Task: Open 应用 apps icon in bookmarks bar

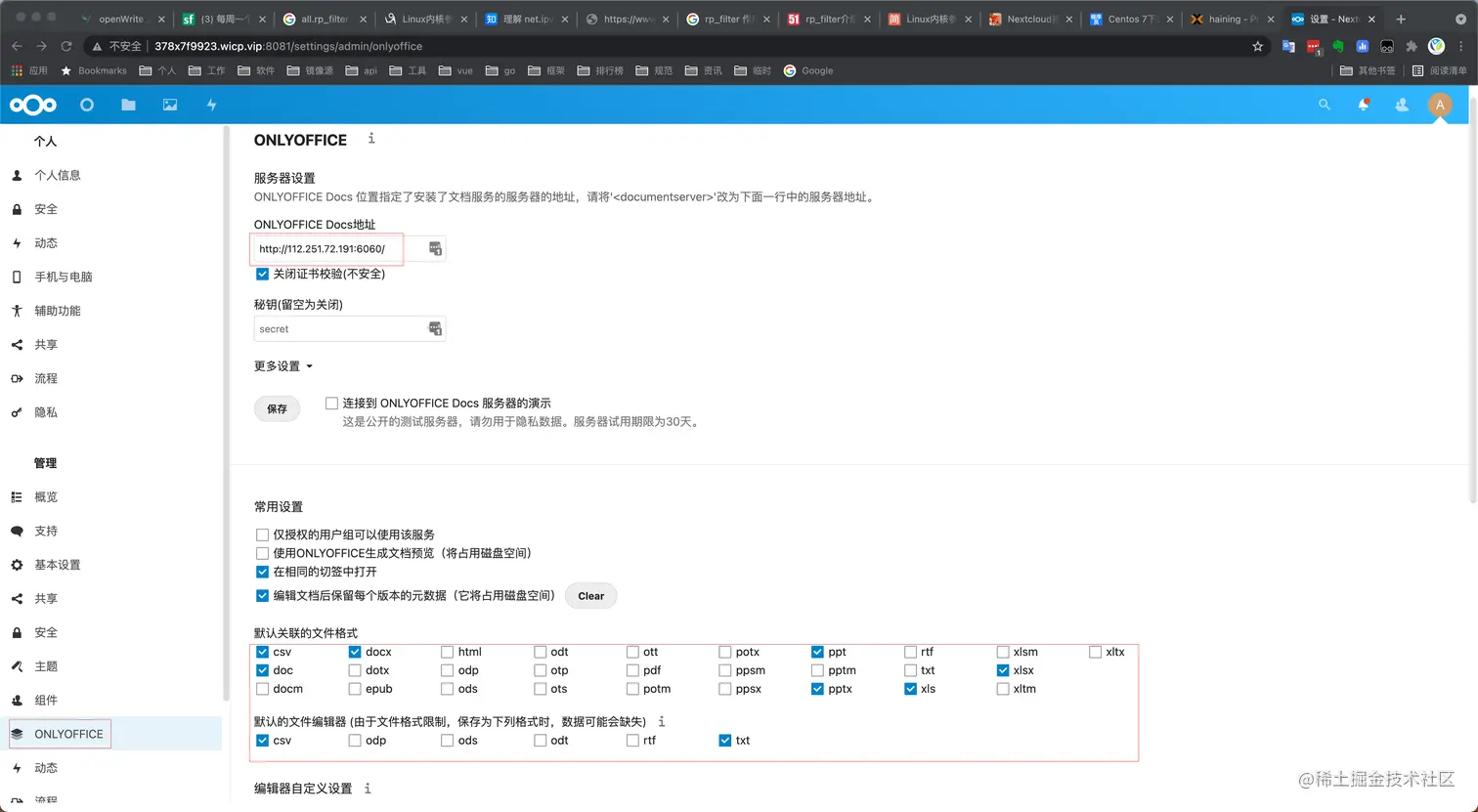Action: point(28,70)
